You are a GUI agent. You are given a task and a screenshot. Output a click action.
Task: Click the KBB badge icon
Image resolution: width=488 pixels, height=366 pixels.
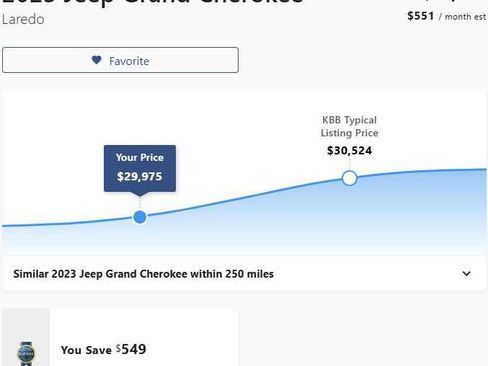click(x=26, y=353)
